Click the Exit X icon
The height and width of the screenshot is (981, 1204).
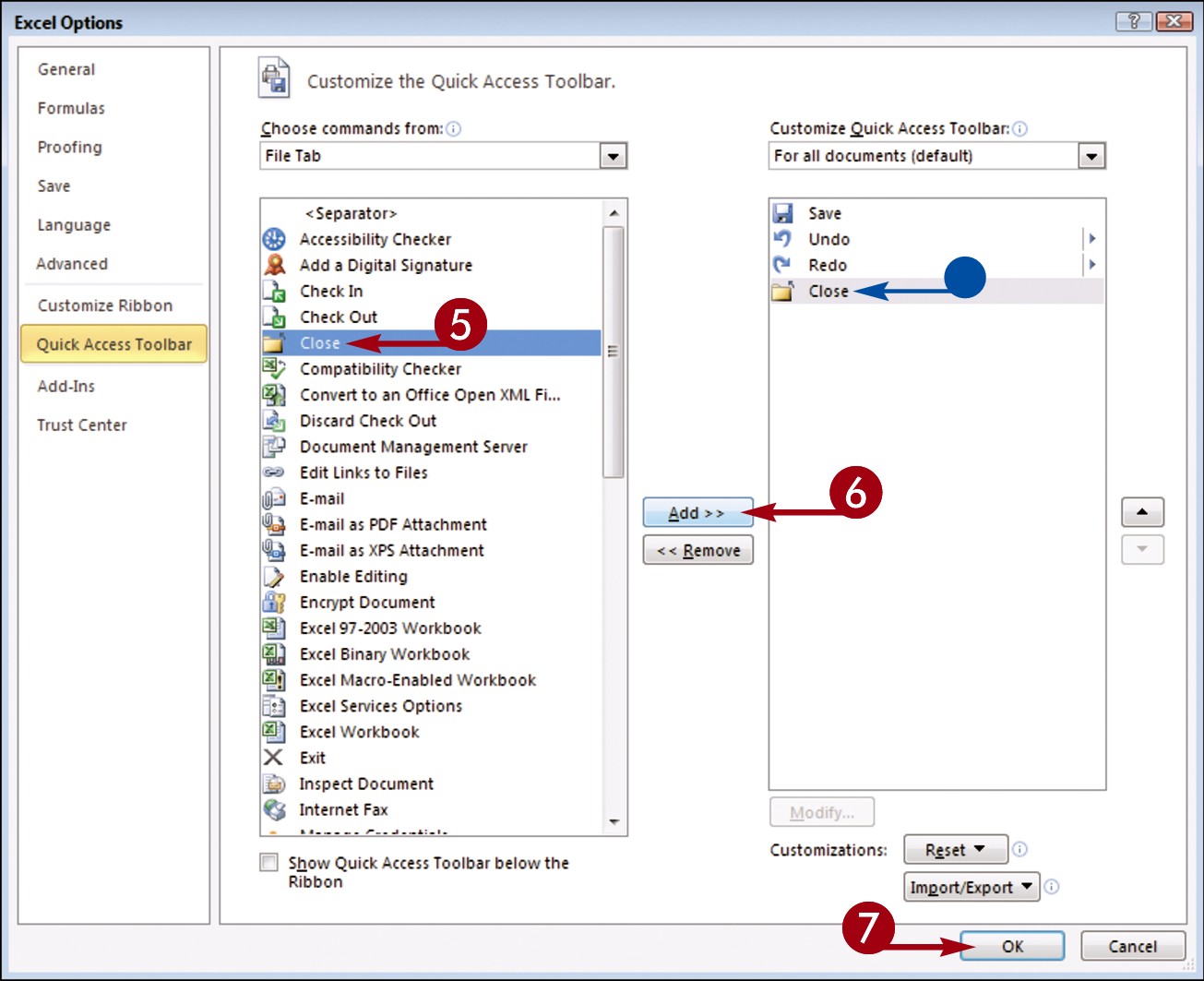(273, 758)
